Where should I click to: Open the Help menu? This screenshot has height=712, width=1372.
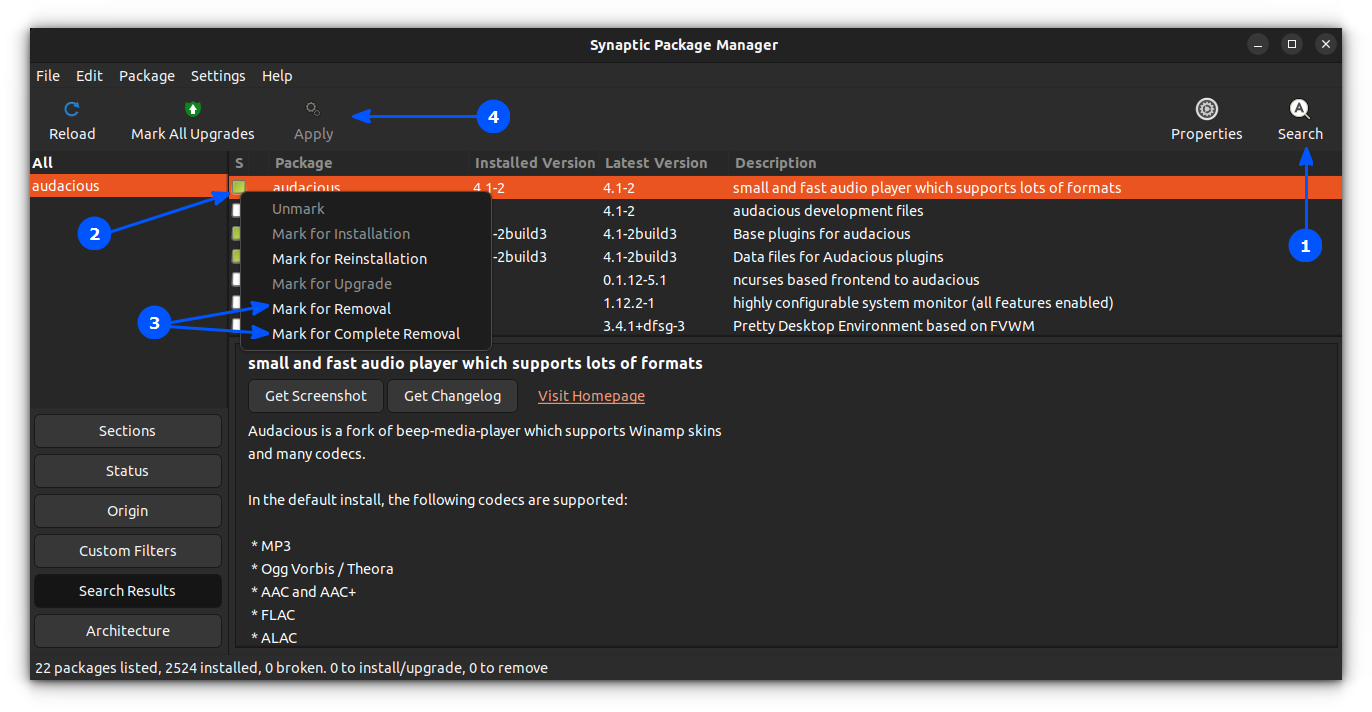277,76
